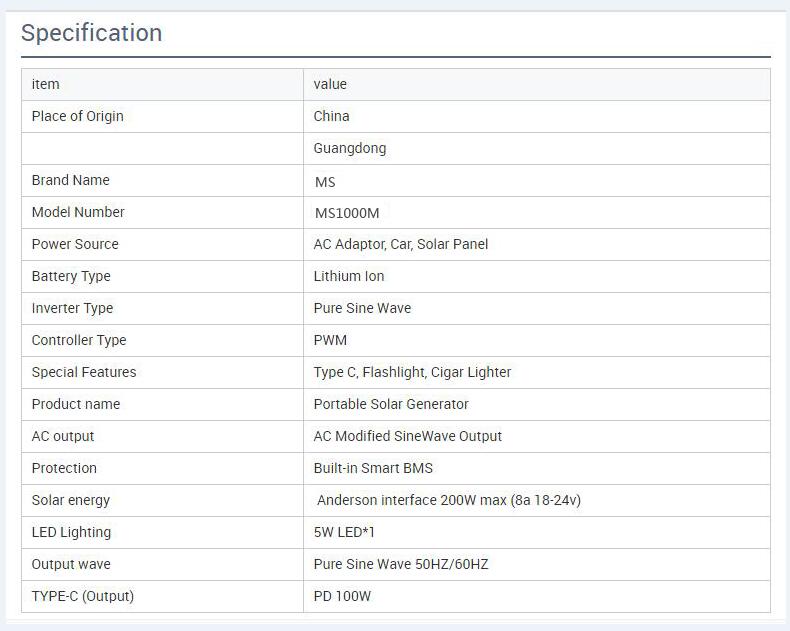Click the AC Adaptor, Car, Solar Panel text
790x631 pixels.
pos(401,244)
